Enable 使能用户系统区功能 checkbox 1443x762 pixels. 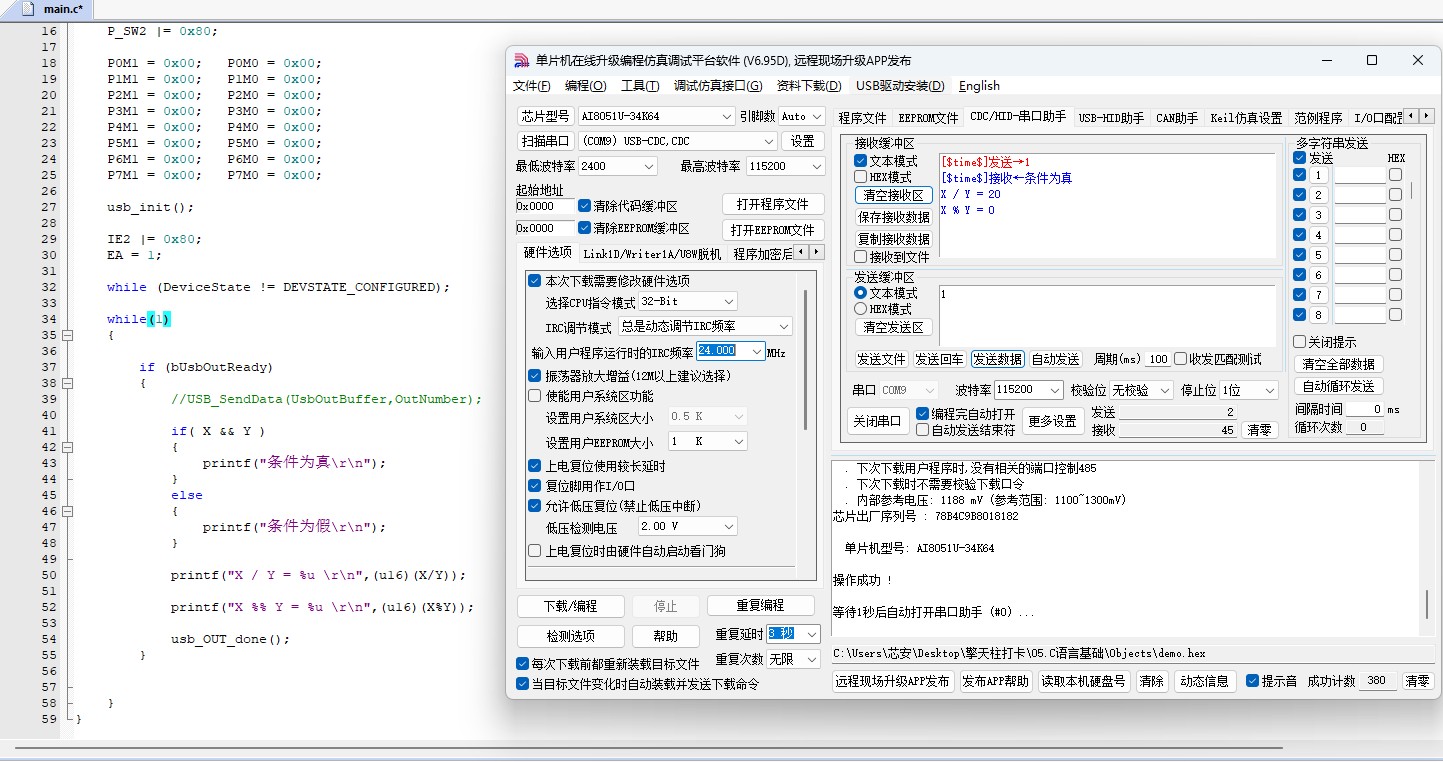pos(535,396)
